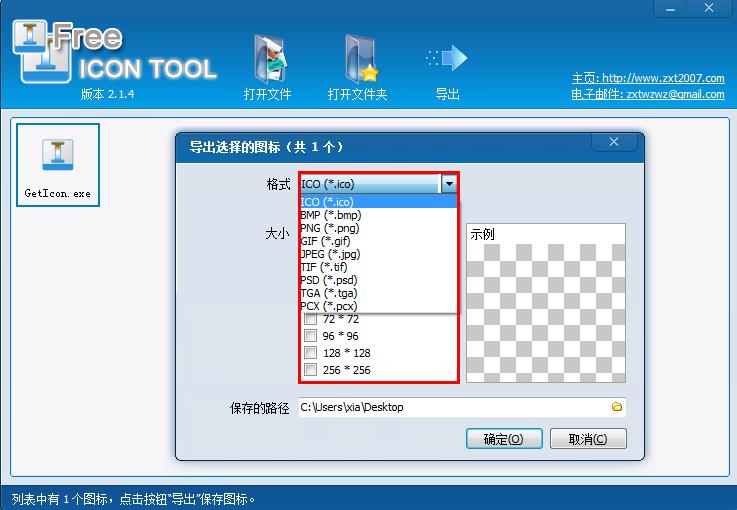Collapse the format dropdown arrow
Viewport: 737px width, 510px height.
(449, 184)
